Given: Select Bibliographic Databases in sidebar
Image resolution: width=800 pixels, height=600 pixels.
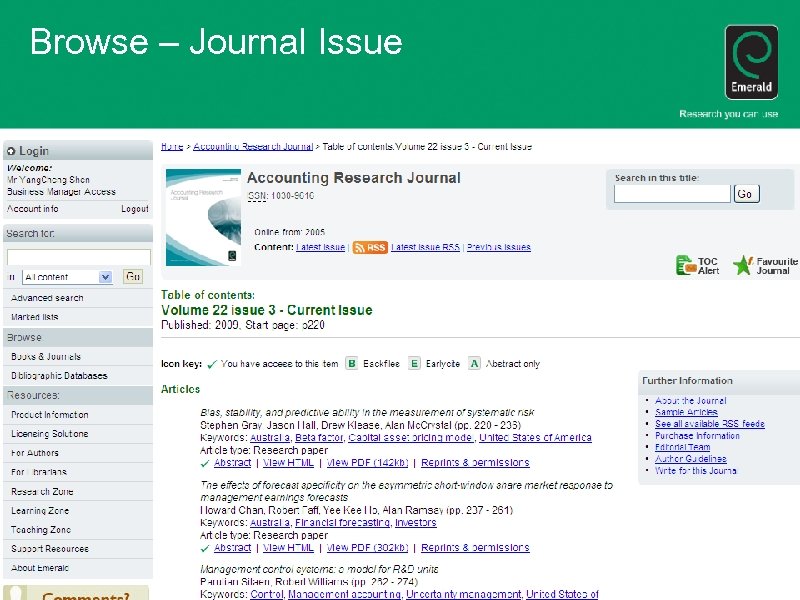Looking at the screenshot, I should 60,375.
